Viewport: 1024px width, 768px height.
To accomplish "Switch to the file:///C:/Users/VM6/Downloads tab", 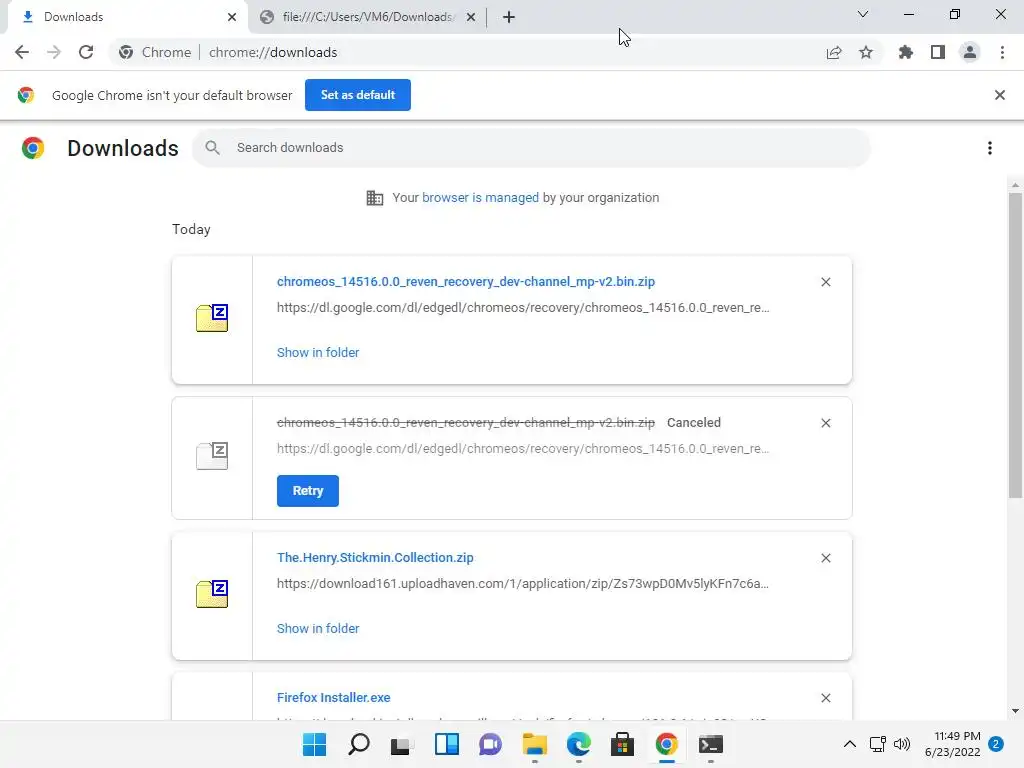I will (x=367, y=17).
